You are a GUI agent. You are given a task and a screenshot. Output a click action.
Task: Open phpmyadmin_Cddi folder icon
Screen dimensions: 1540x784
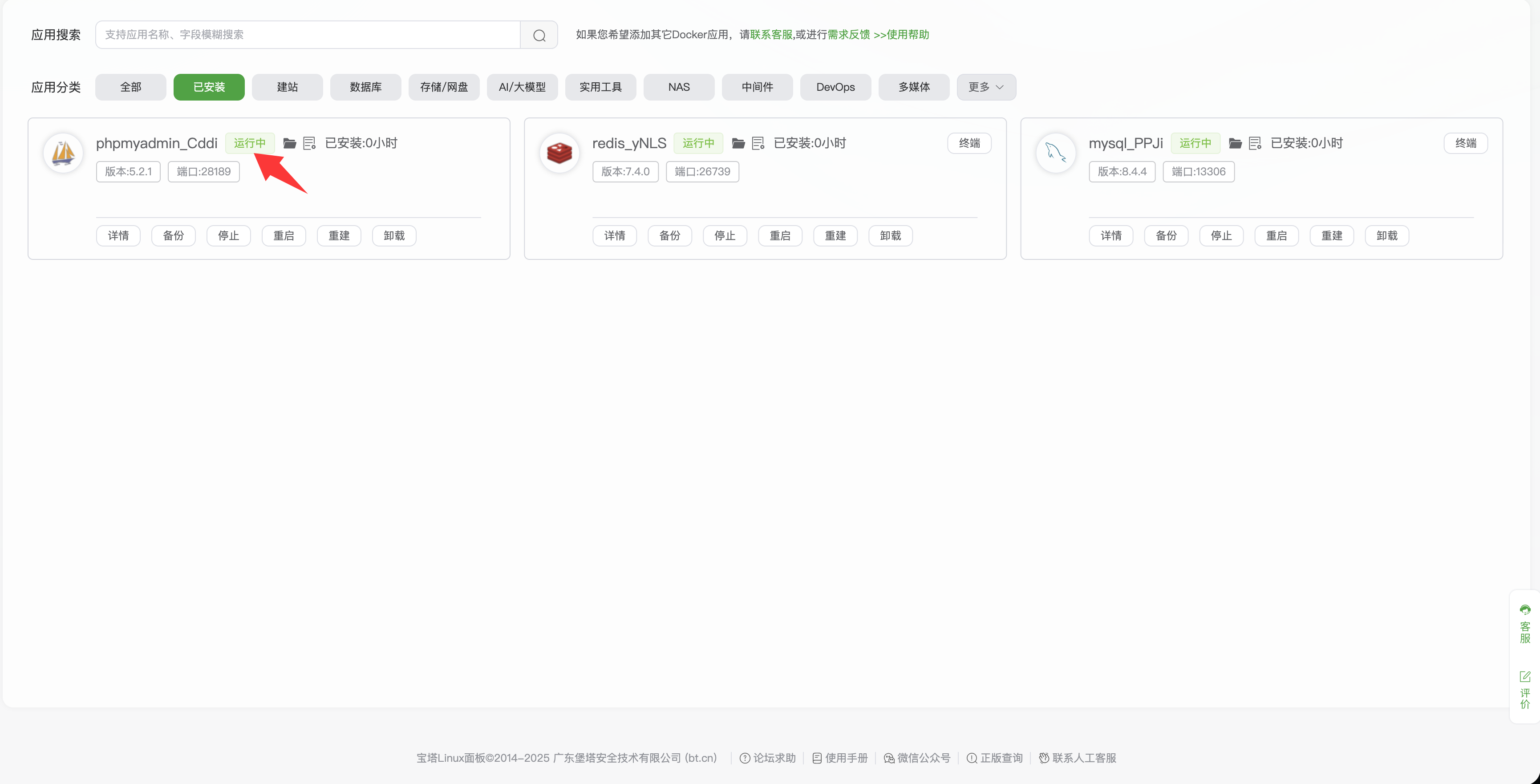(289, 143)
